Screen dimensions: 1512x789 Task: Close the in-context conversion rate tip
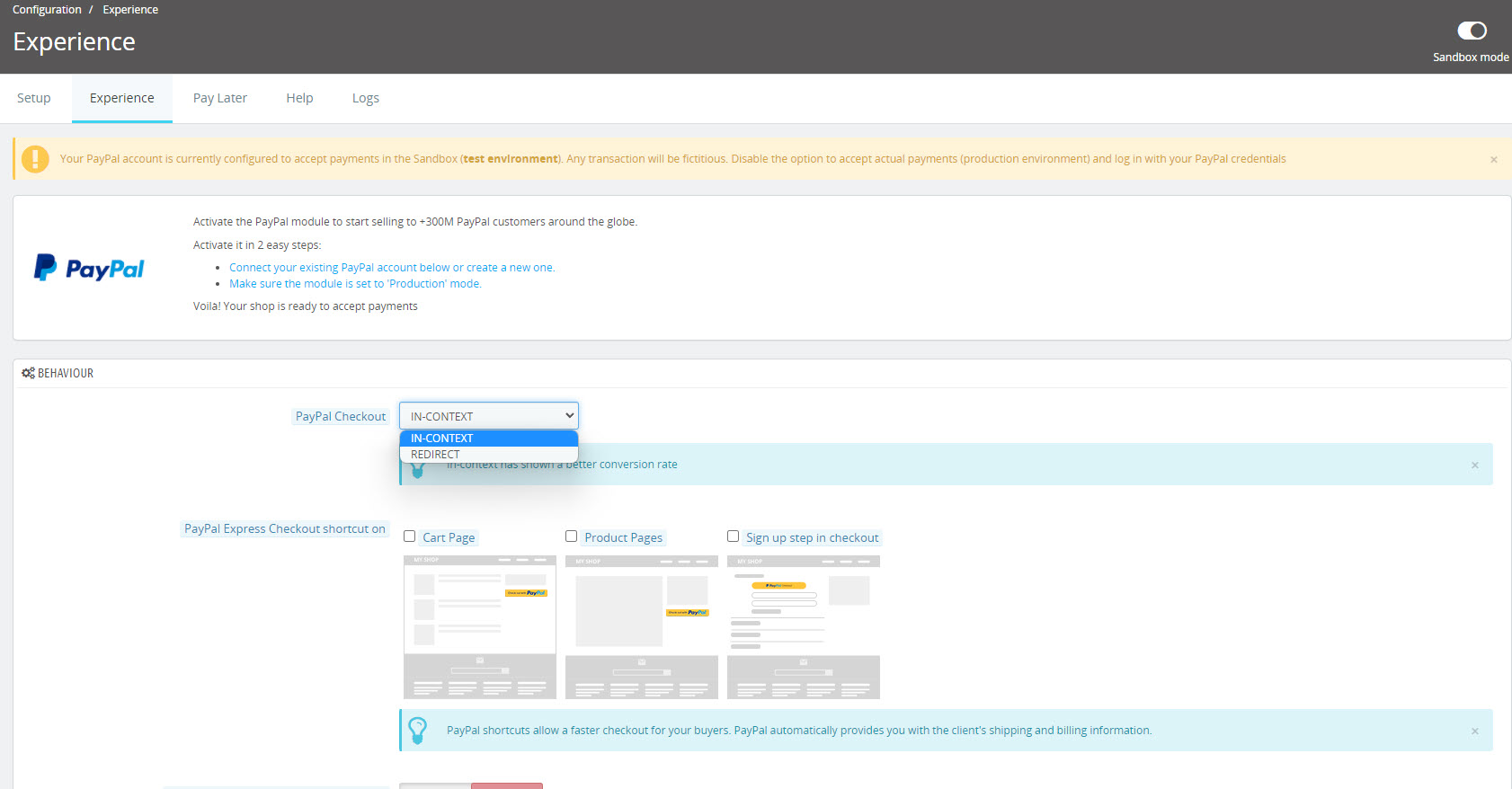pyautogui.click(x=1474, y=465)
